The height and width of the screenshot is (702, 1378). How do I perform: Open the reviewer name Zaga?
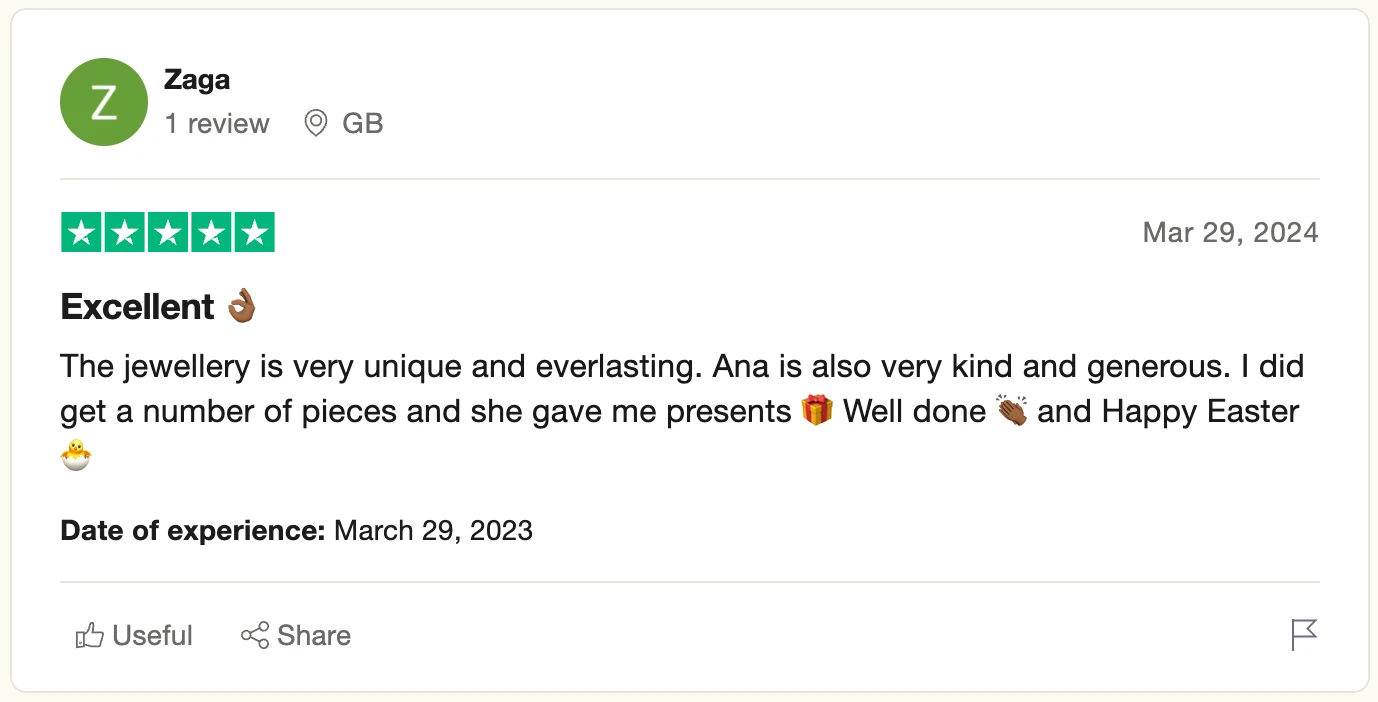point(197,80)
